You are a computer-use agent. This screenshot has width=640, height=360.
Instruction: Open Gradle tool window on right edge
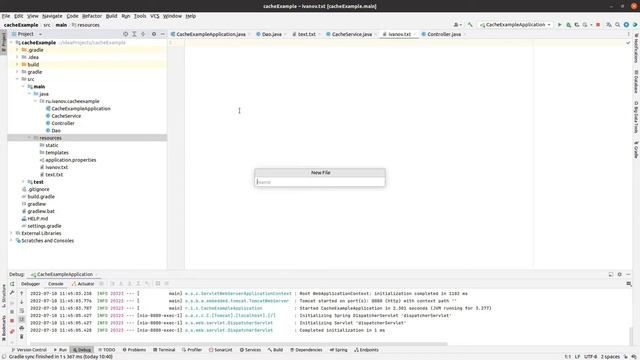click(x=636, y=150)
